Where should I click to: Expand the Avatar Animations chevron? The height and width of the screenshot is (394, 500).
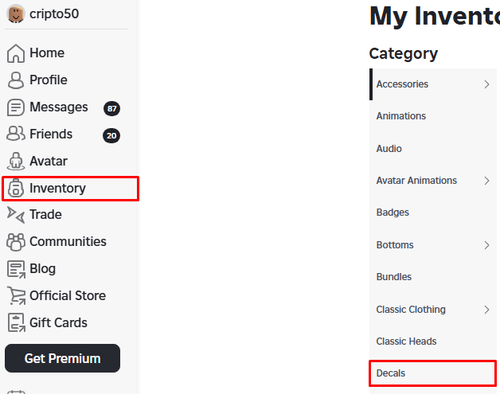pos(487,181)
